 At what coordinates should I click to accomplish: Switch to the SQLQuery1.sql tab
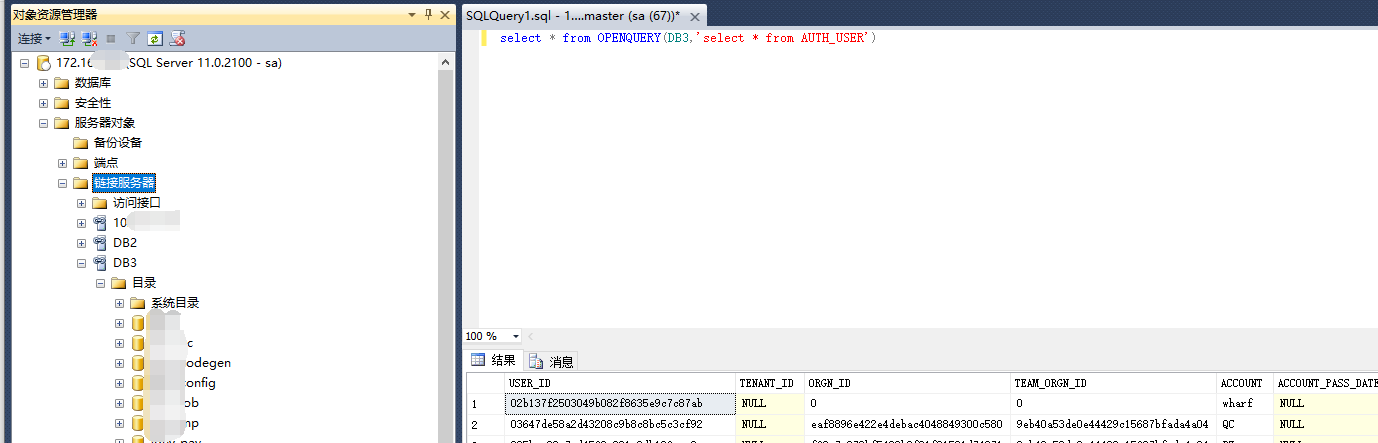coord(572,15)
